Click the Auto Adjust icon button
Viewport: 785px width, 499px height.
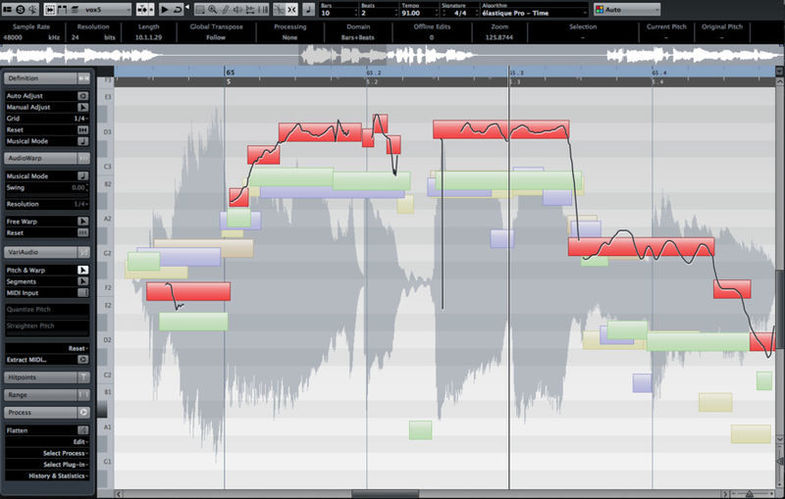coord(83,96)
